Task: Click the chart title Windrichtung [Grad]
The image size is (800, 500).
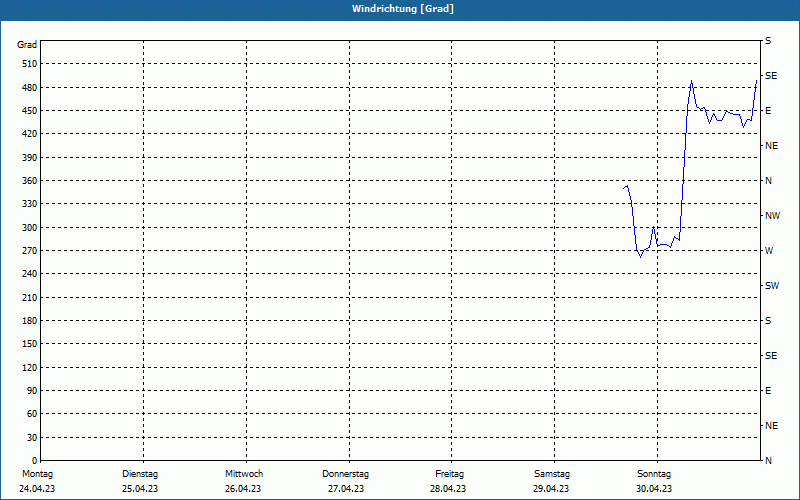Action: tap(403, 9)
